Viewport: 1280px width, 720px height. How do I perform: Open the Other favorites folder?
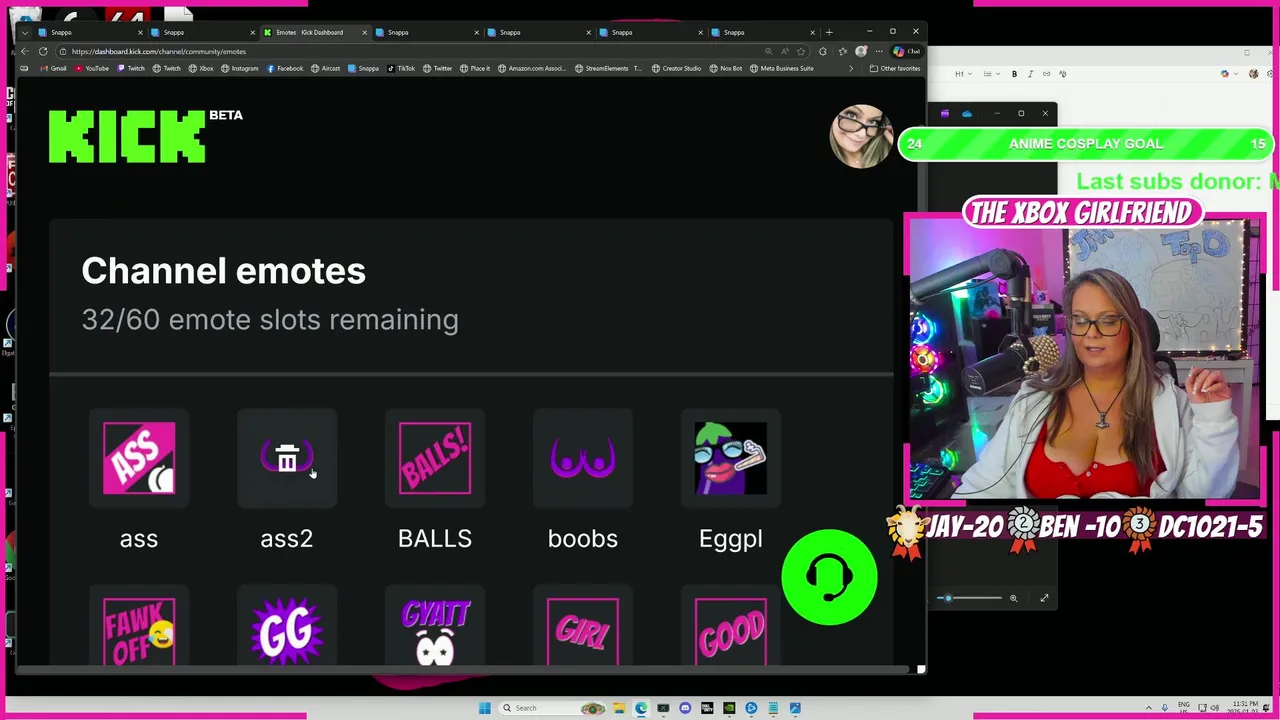895,68
